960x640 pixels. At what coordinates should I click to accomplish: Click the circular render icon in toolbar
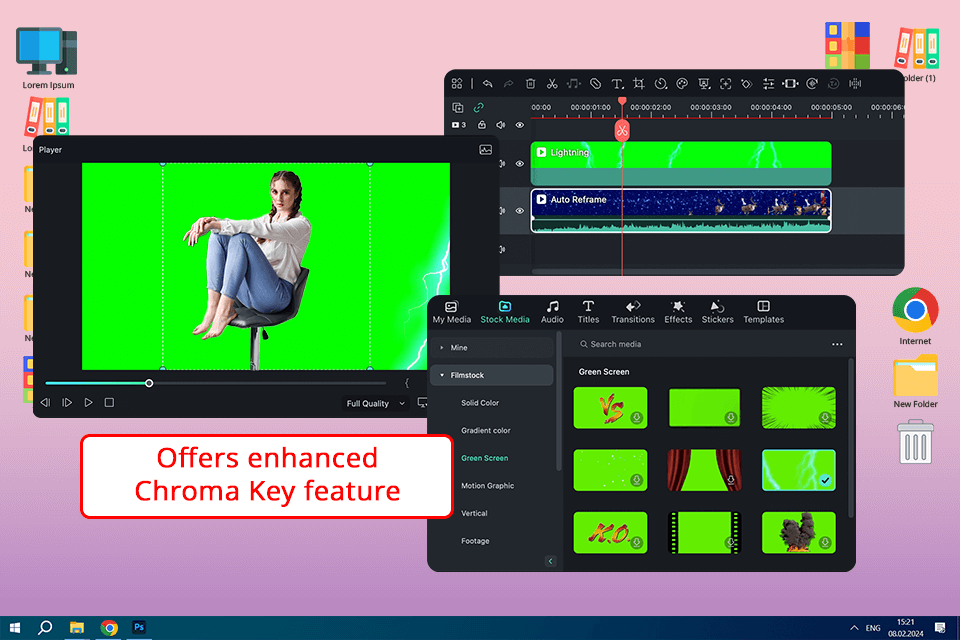812,83
